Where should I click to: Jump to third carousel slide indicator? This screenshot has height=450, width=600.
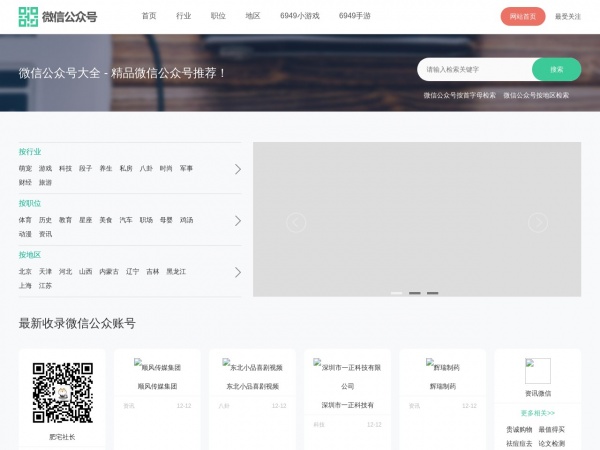[x=432, y=293]
